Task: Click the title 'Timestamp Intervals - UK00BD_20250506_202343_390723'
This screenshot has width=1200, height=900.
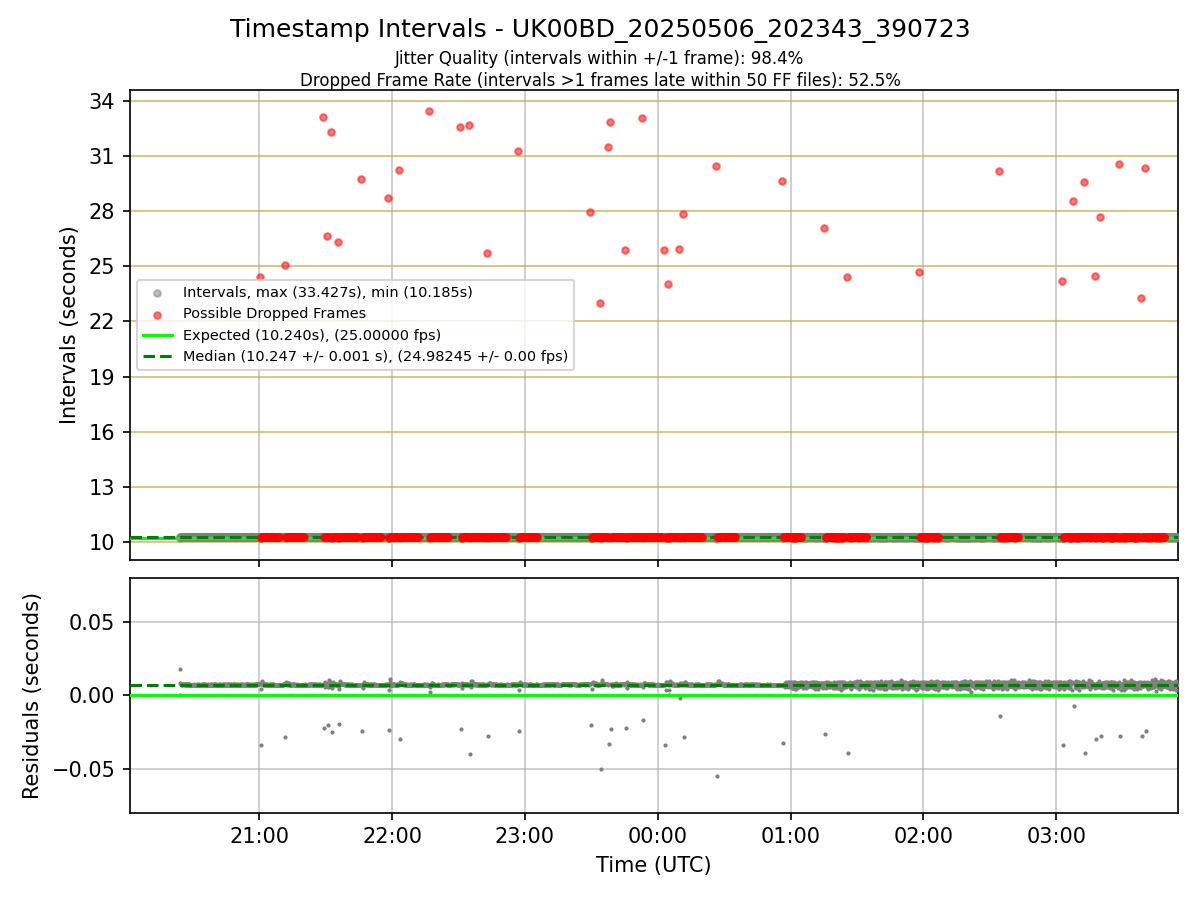Action: [600, 29]
